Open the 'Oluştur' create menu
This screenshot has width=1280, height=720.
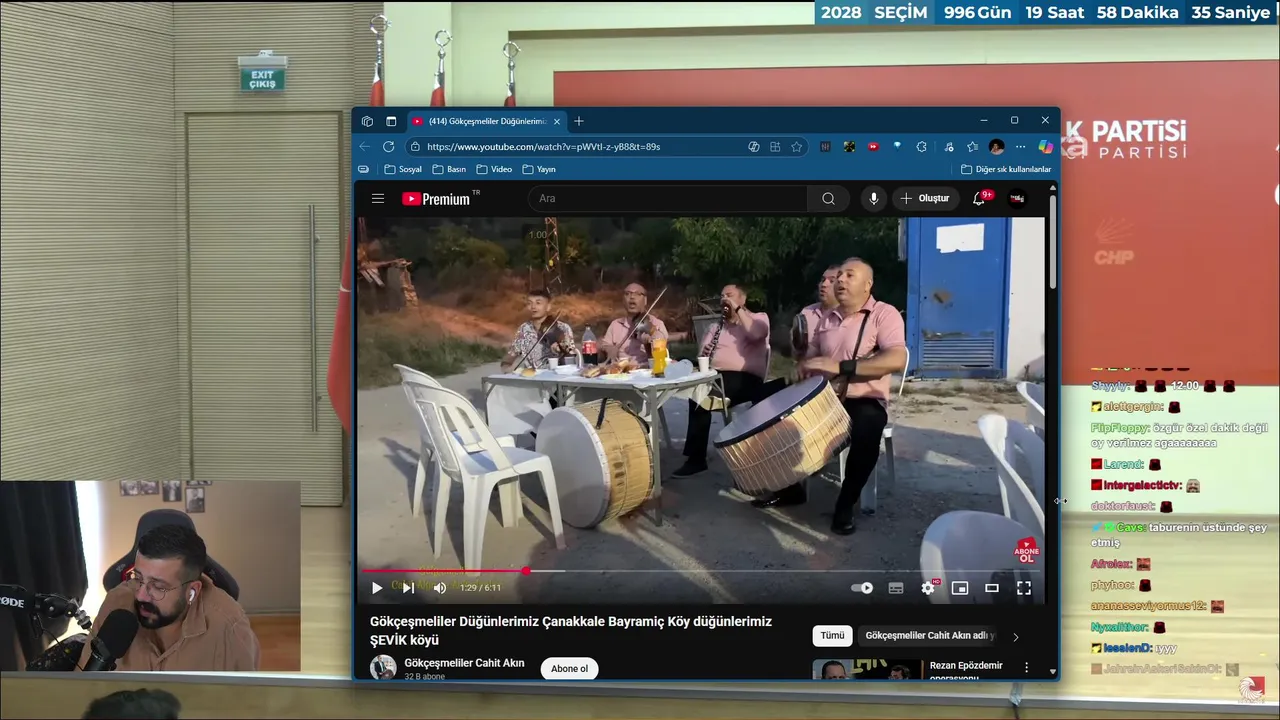click(925, 198)
